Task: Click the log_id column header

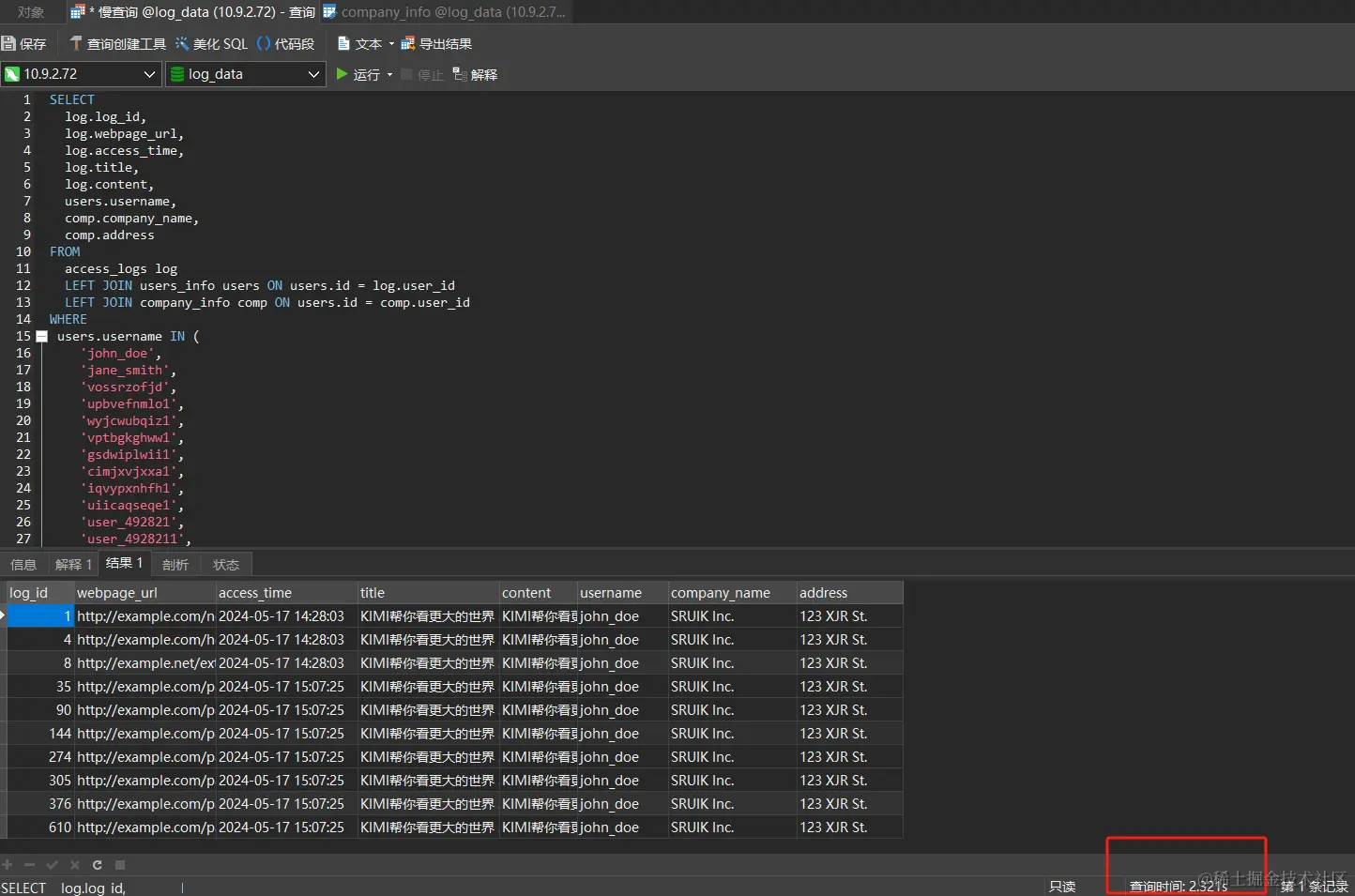Action: click(40, 593)
